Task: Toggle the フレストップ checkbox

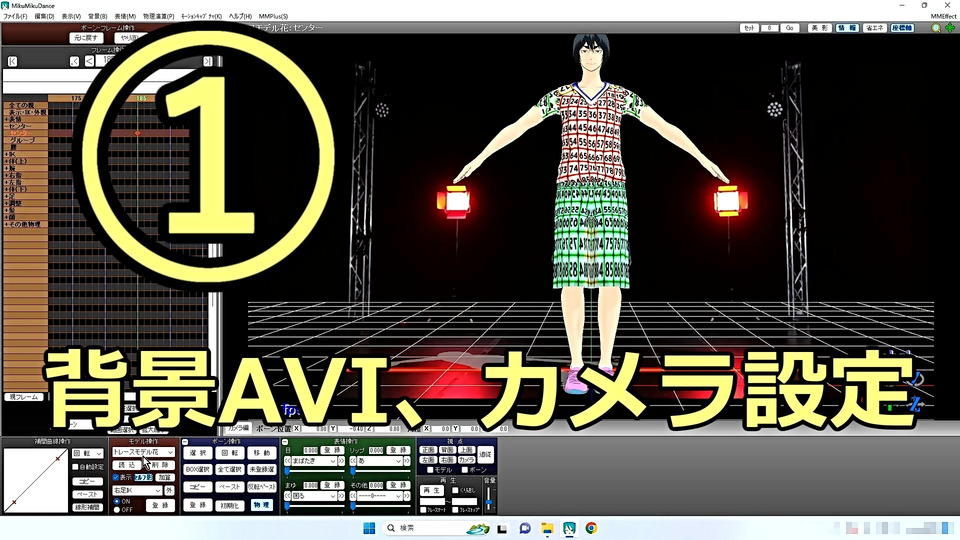Action: coord(456,509)
